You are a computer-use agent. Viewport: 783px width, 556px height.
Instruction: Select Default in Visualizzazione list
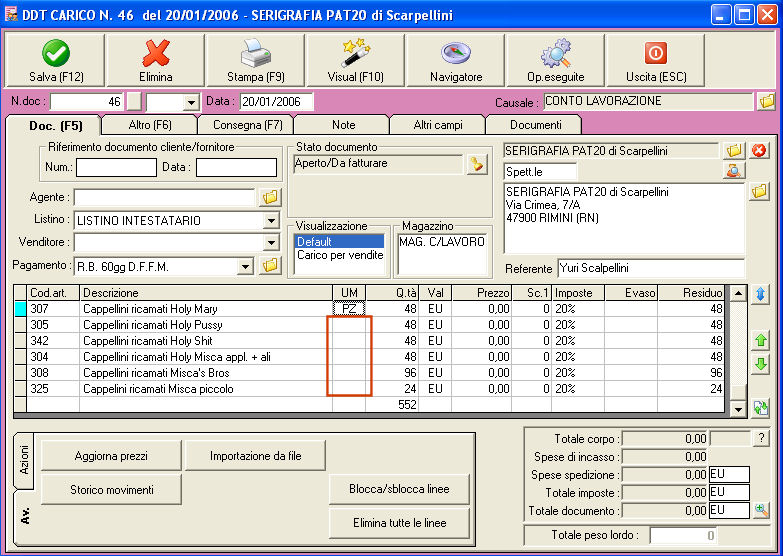click(339, 242)
